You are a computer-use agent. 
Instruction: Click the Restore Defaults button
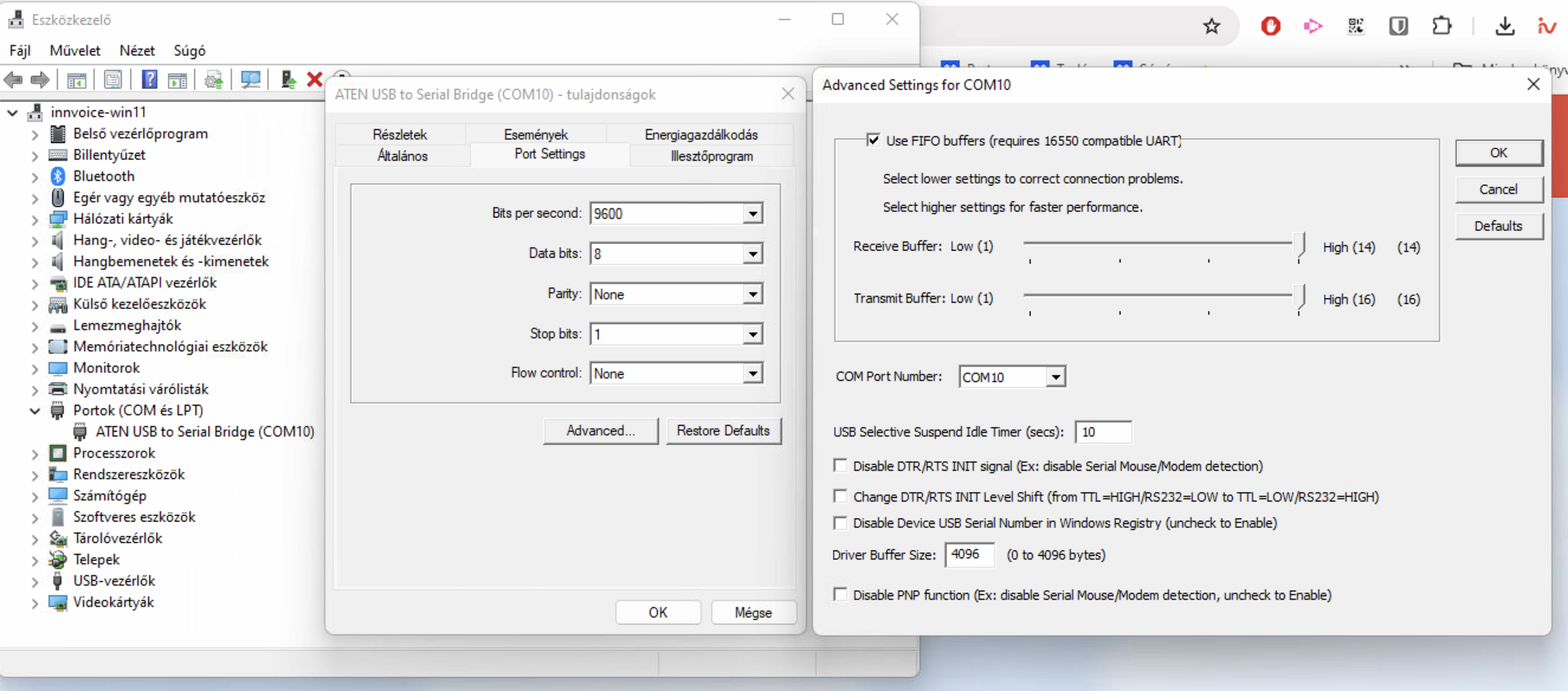click(722, 431)
